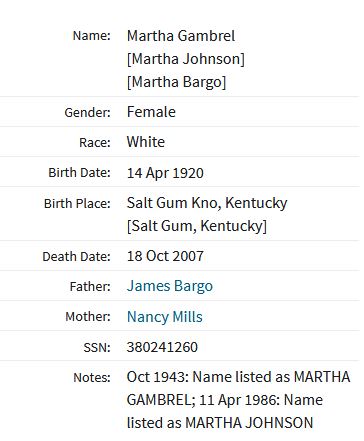Screen dimensions: 364x441
Task: Select the name Martha Gambrel
Action: pos(181,36)
